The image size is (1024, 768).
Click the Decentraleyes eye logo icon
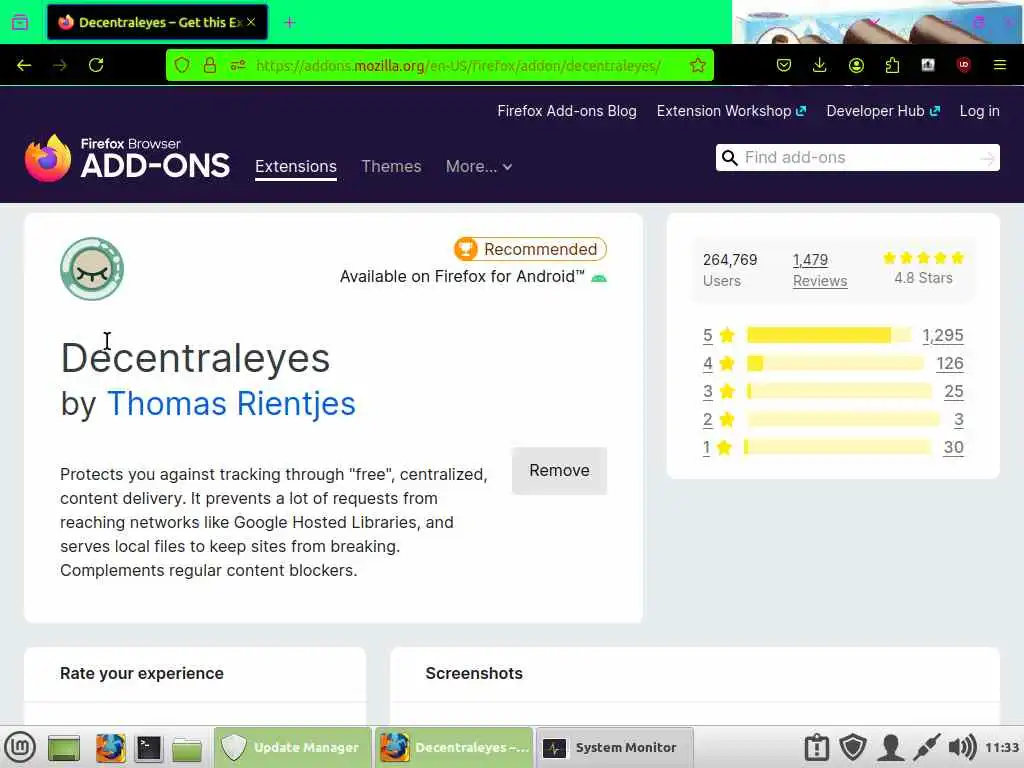click(92, 268)
